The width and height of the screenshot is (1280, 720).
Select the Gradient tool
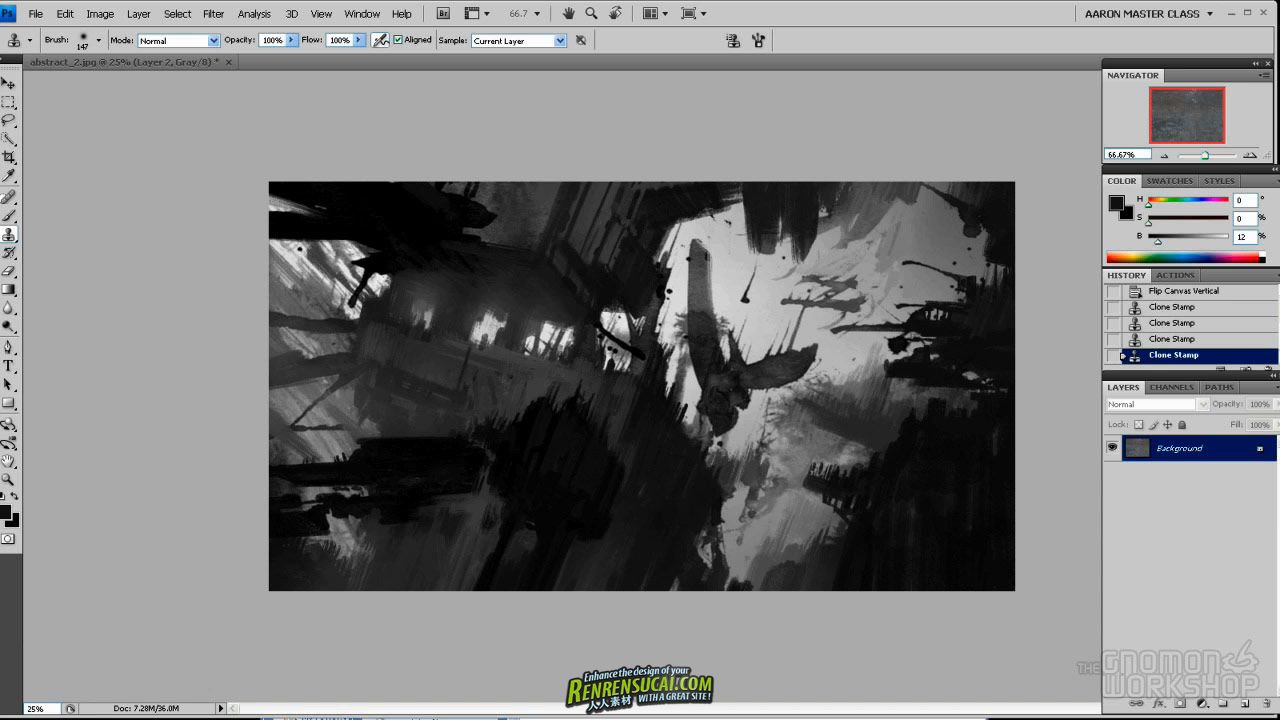(9, 289)
